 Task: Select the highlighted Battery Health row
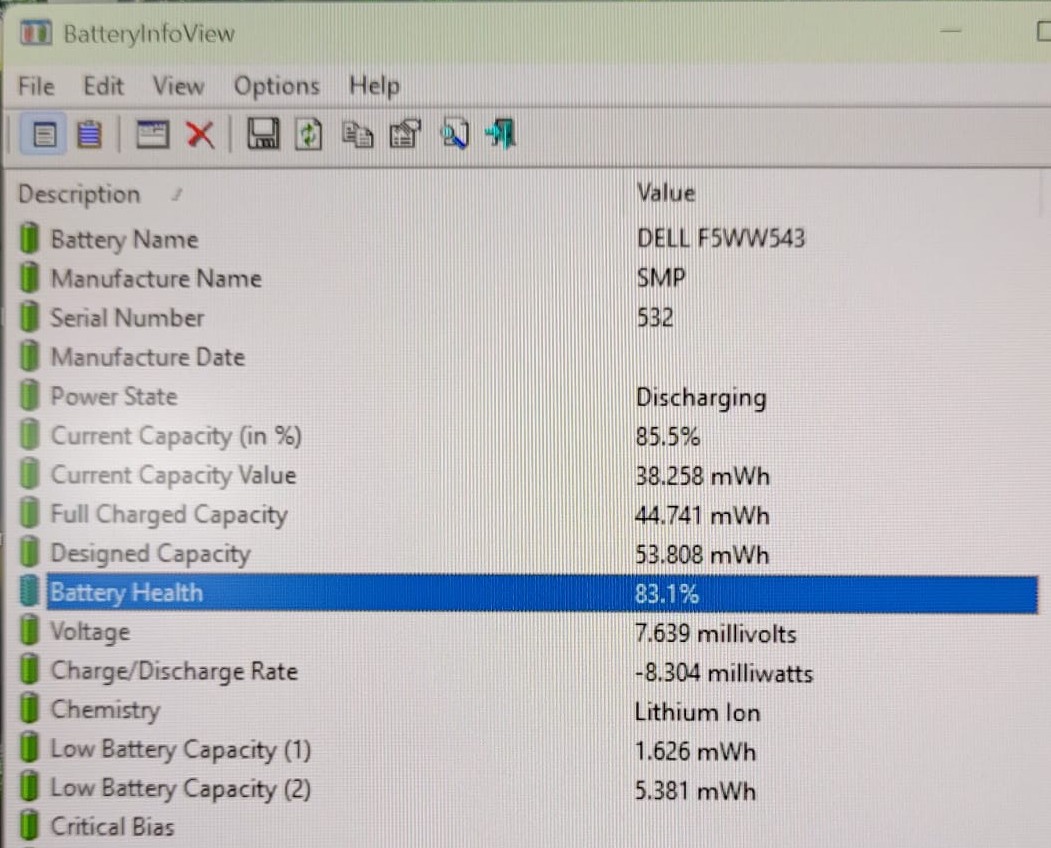click(x=528, y=593)
